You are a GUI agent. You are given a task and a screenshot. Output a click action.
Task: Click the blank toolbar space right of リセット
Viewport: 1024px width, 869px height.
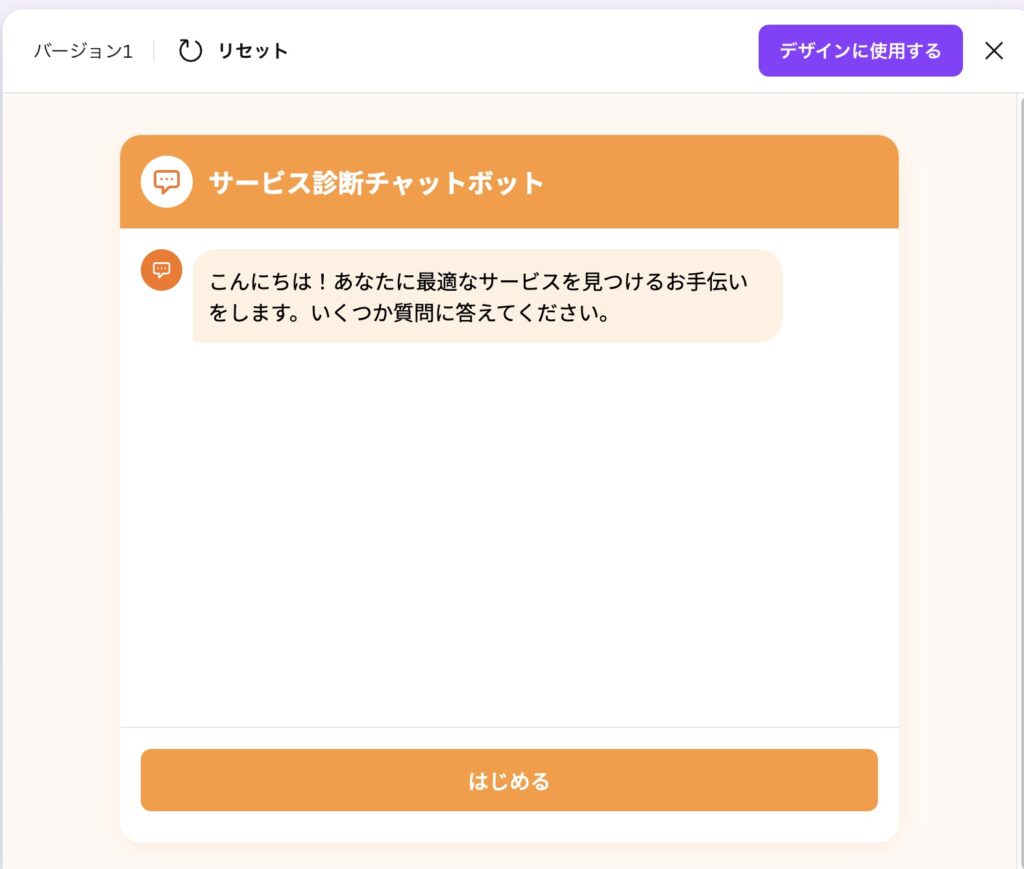pos(522,51)
